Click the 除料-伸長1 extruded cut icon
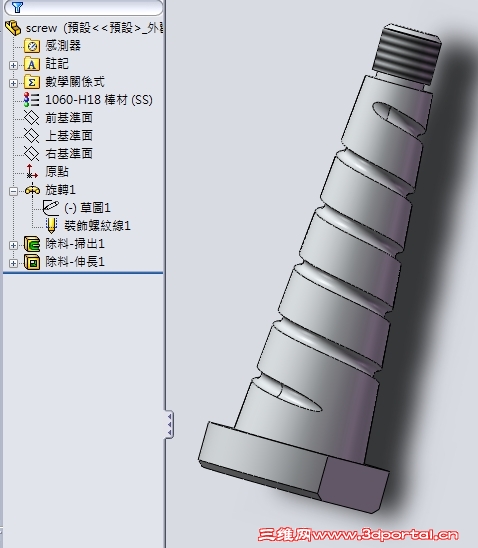The height and width of the screenshot is (548, 478). pos(32,262)
